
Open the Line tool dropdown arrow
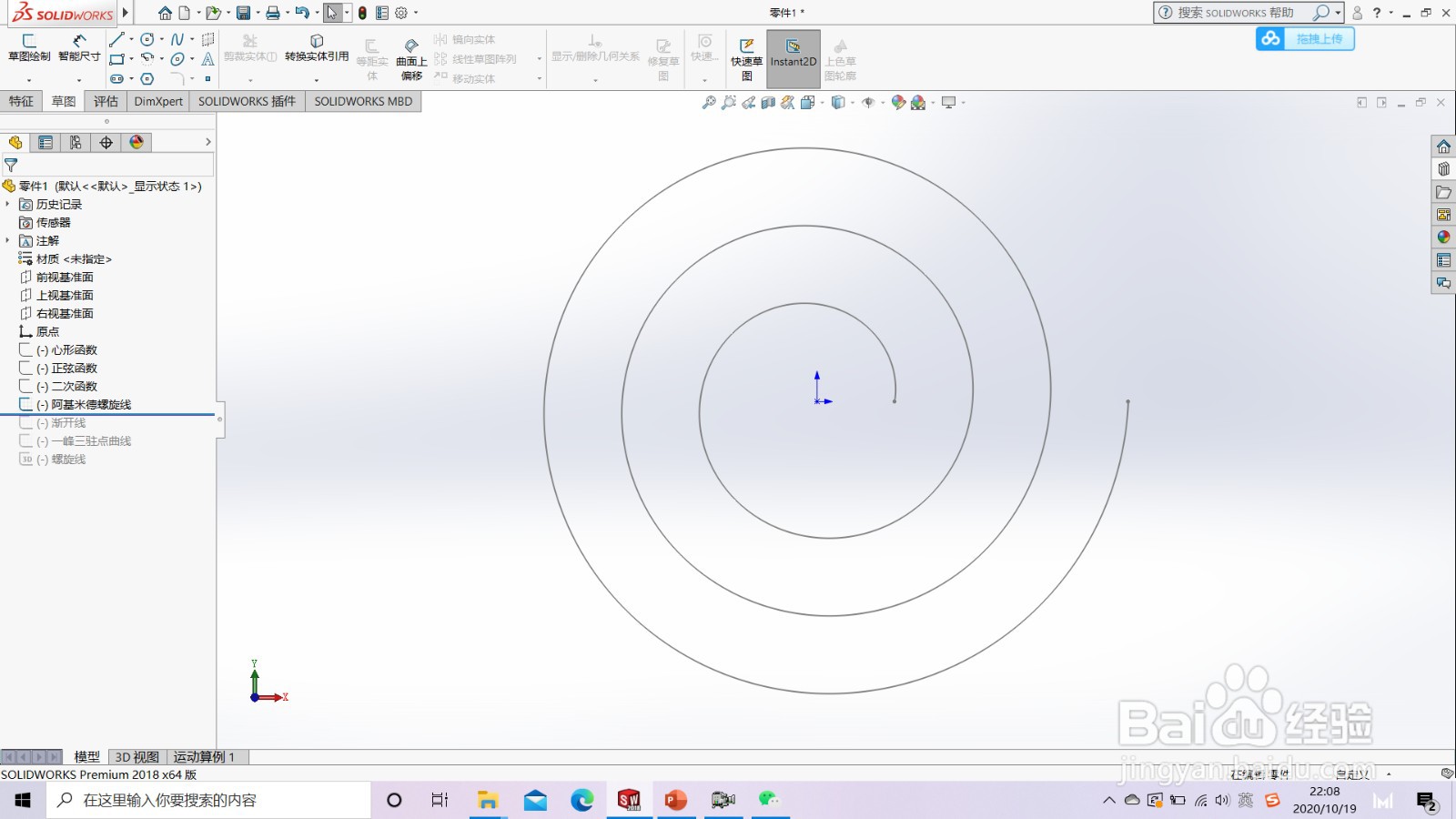coord(131,39)
